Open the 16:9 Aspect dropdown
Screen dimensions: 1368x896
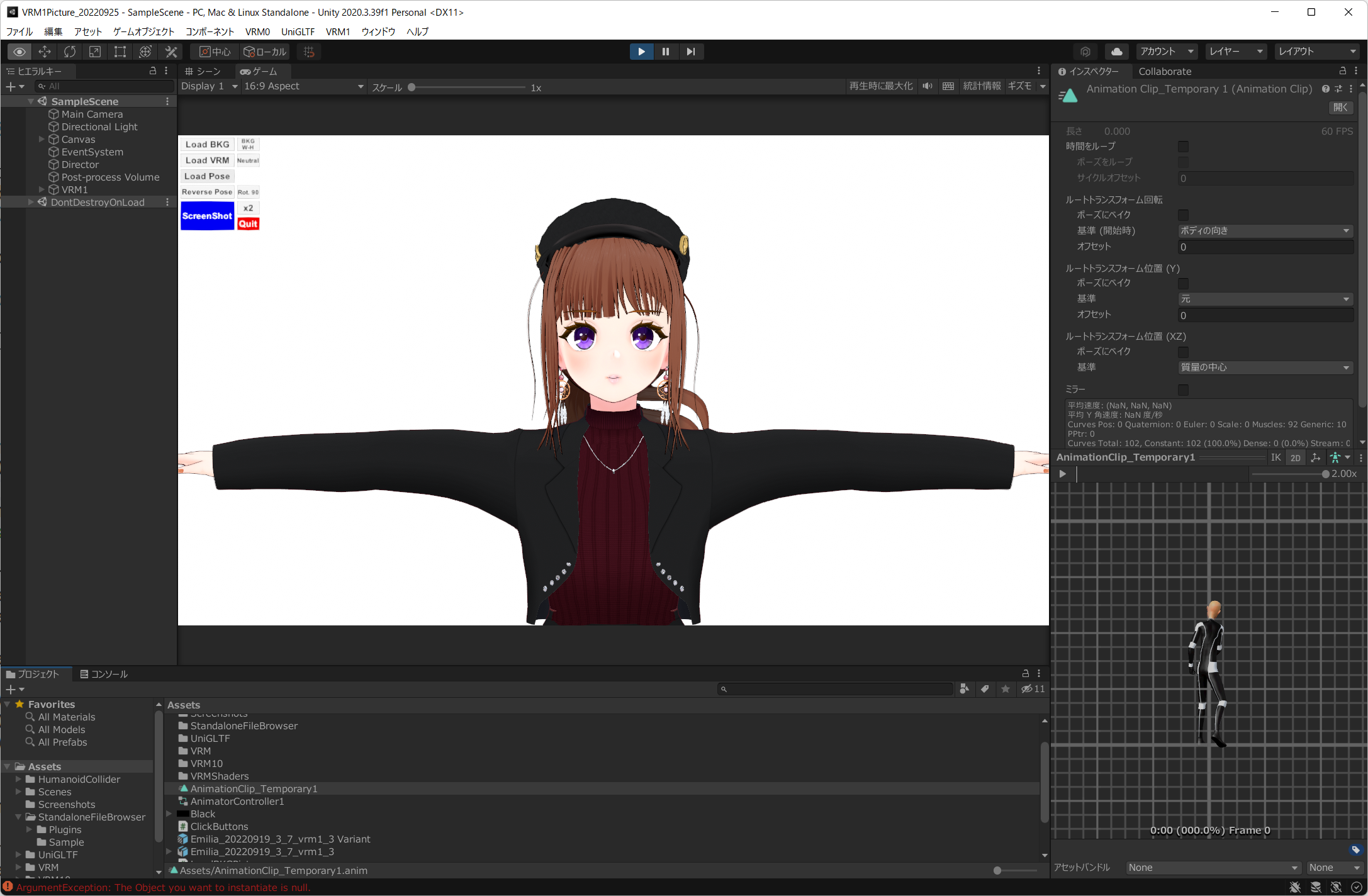pyautogui.click(x=305, y=86)
